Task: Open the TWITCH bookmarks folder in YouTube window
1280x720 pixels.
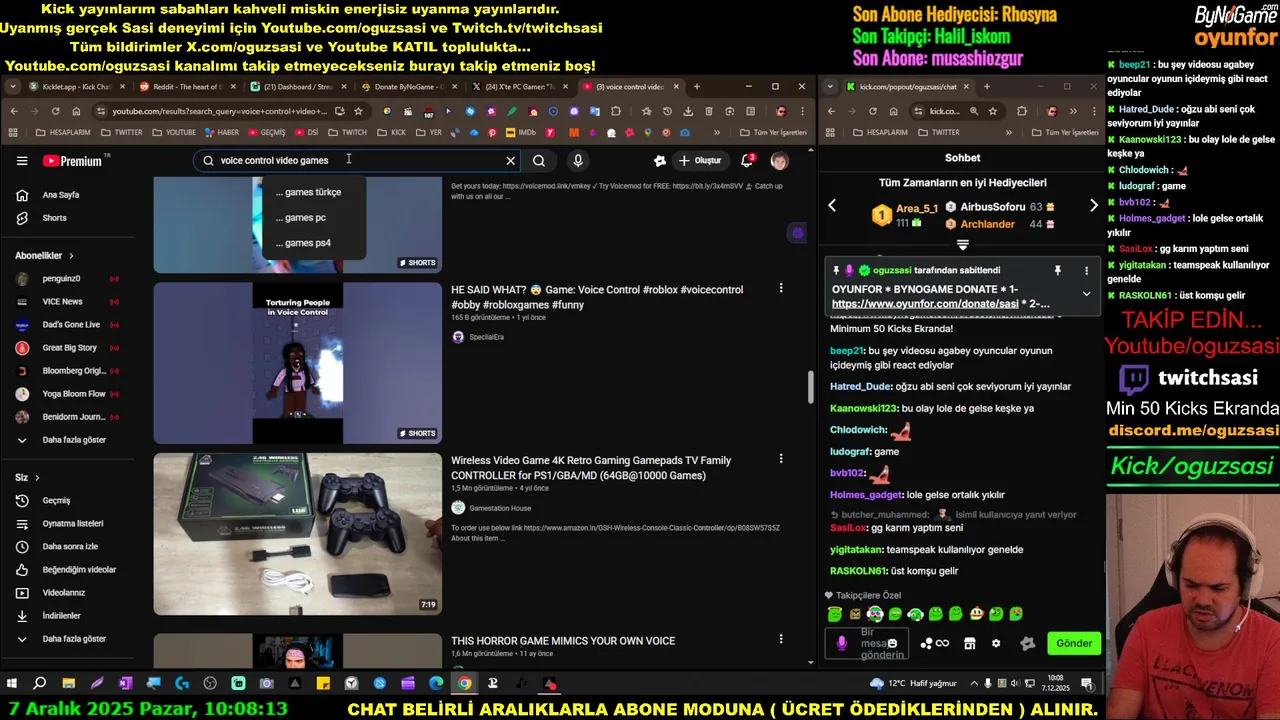Action: (x=348, y=132)
